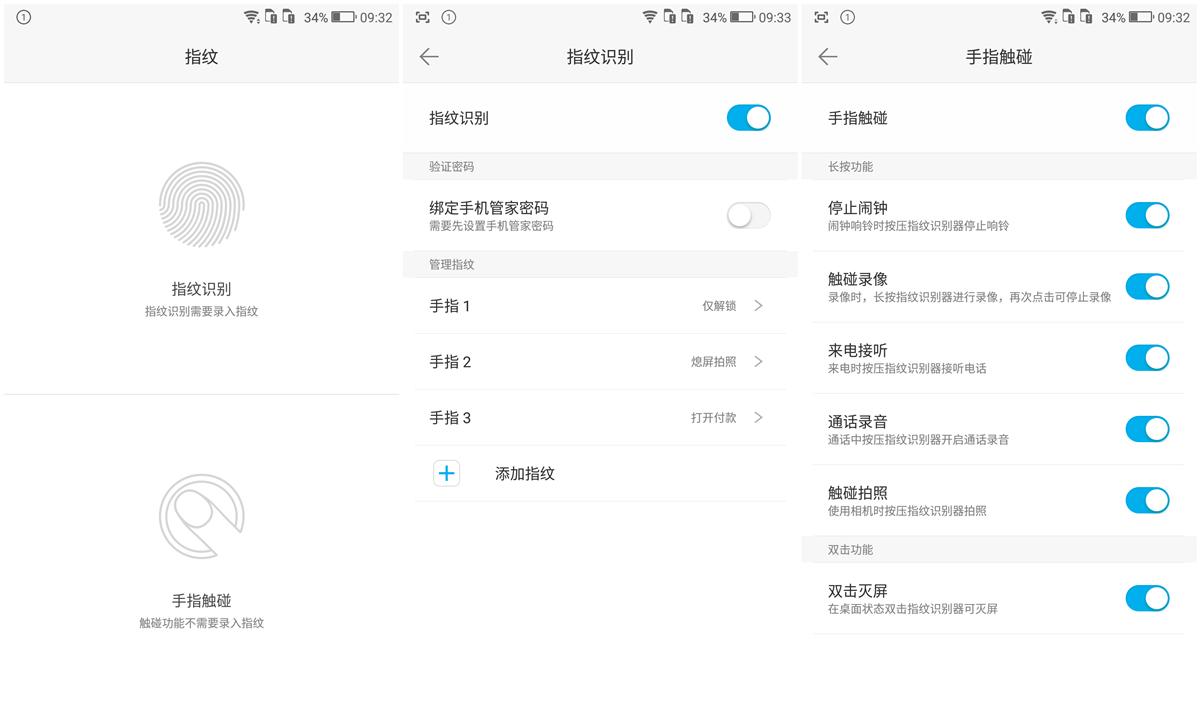Go back from 指纹识别 screen
This screenshot has width=1200, height=709.
coord(429,57)
